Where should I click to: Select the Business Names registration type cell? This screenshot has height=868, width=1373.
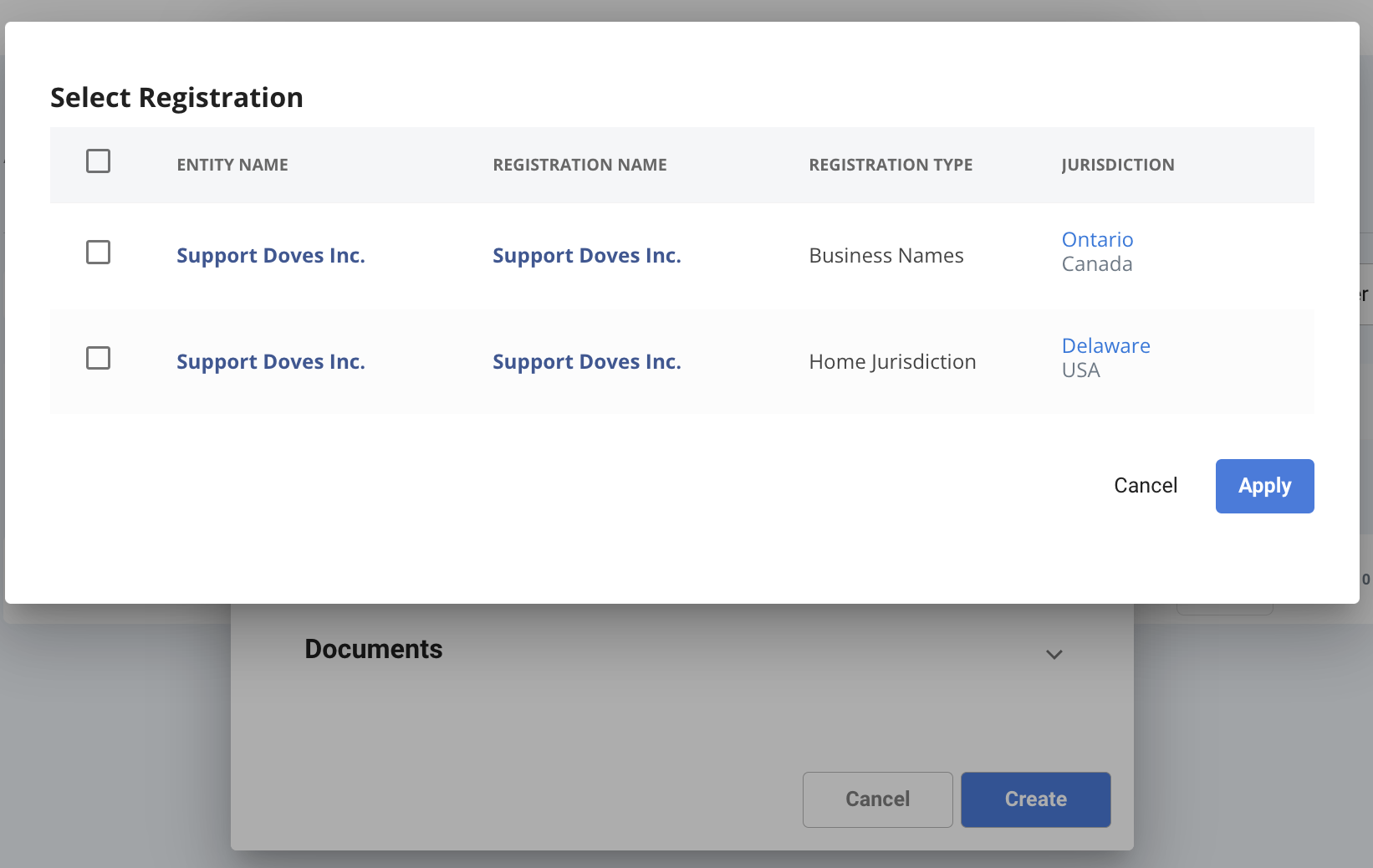coord(886,256)
